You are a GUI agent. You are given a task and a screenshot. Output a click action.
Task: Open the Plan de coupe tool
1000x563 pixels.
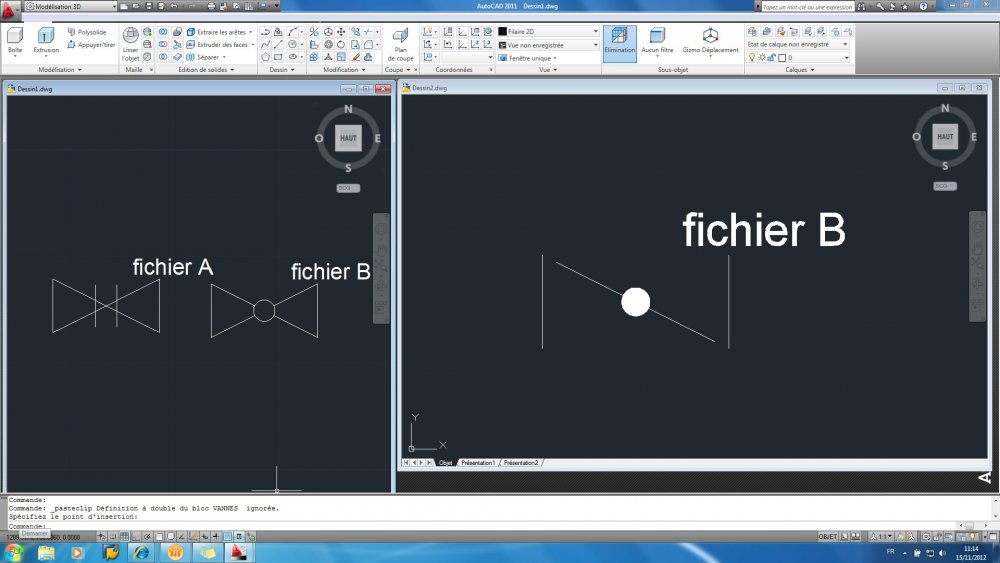pos(401,45)
